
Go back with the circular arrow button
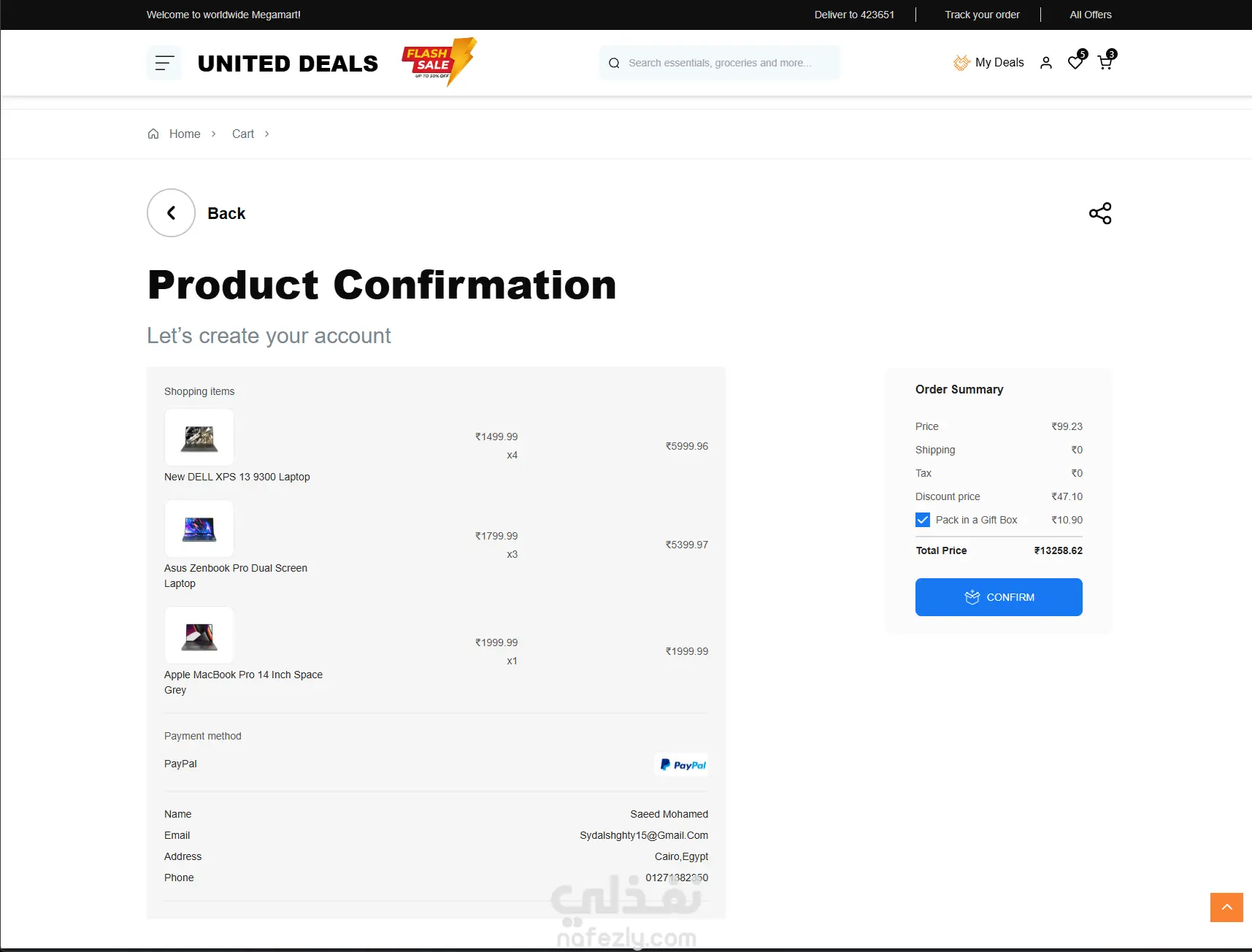tap(171, 213)
